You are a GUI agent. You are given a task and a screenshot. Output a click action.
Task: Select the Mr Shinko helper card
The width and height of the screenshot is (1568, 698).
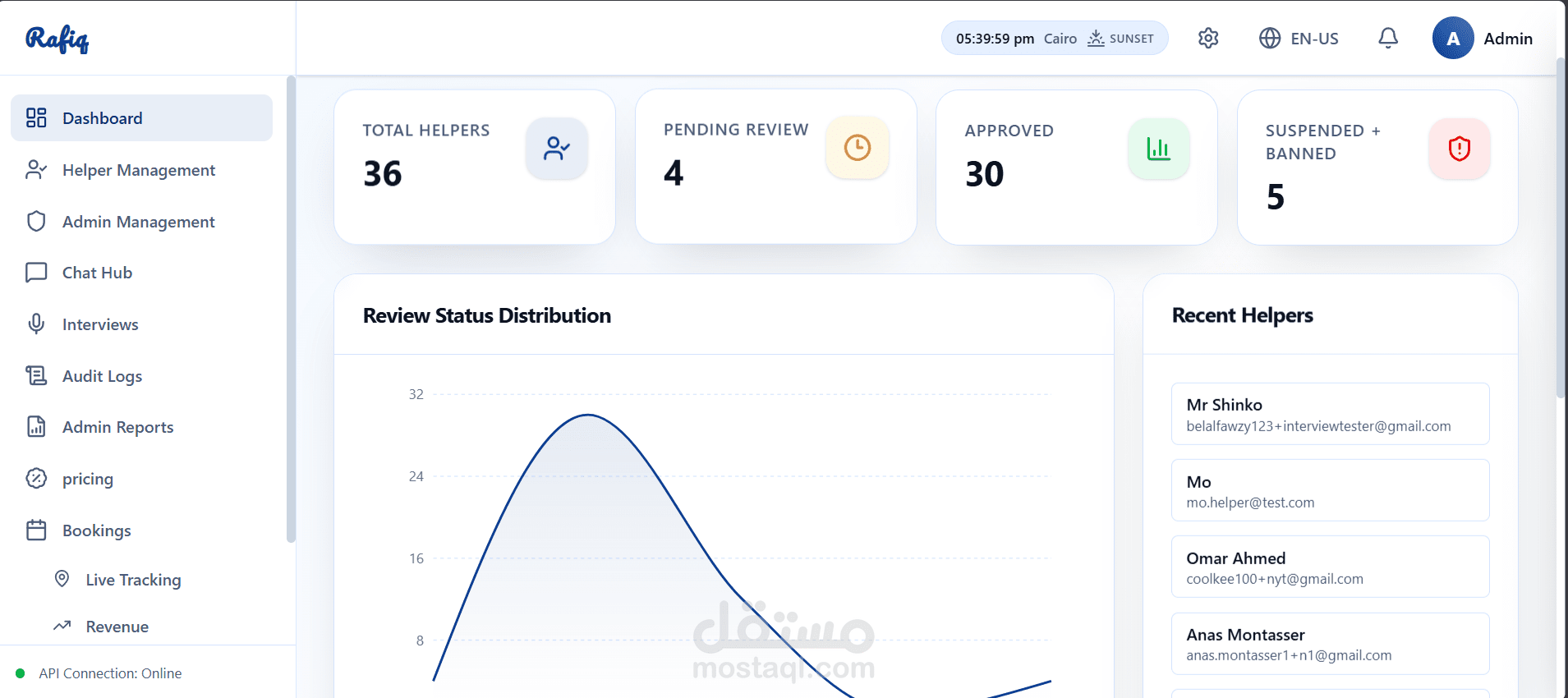pos(1330,414)
